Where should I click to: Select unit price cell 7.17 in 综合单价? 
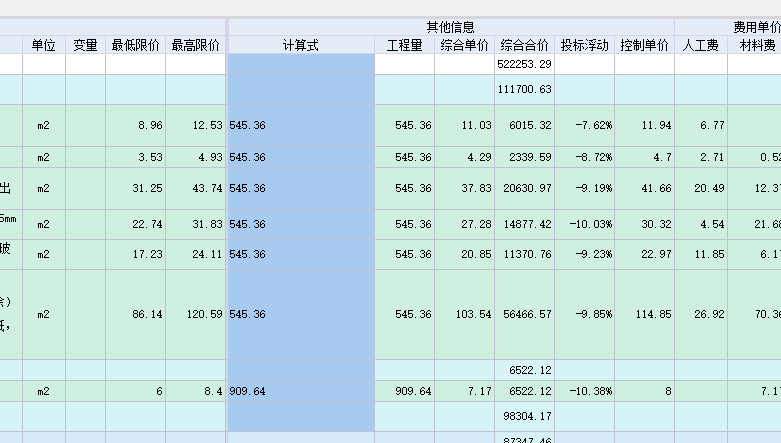point(465,391)
